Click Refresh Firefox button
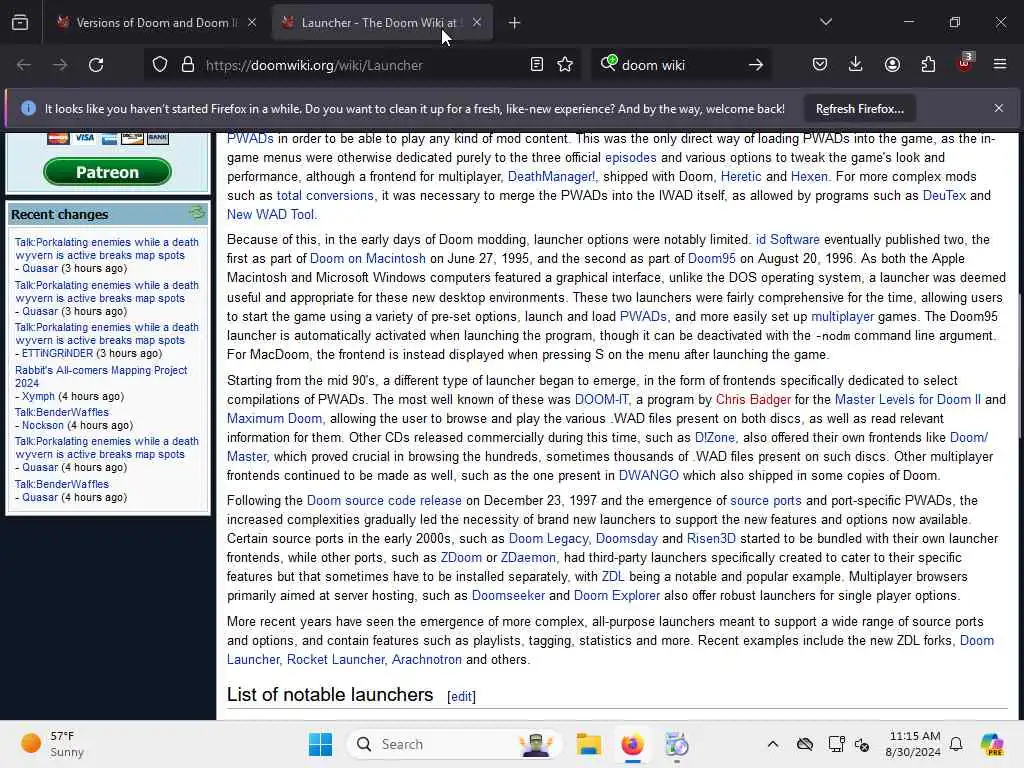Image resolution: width=1024 pixels, height=768 pixels. tap(859, 109)
